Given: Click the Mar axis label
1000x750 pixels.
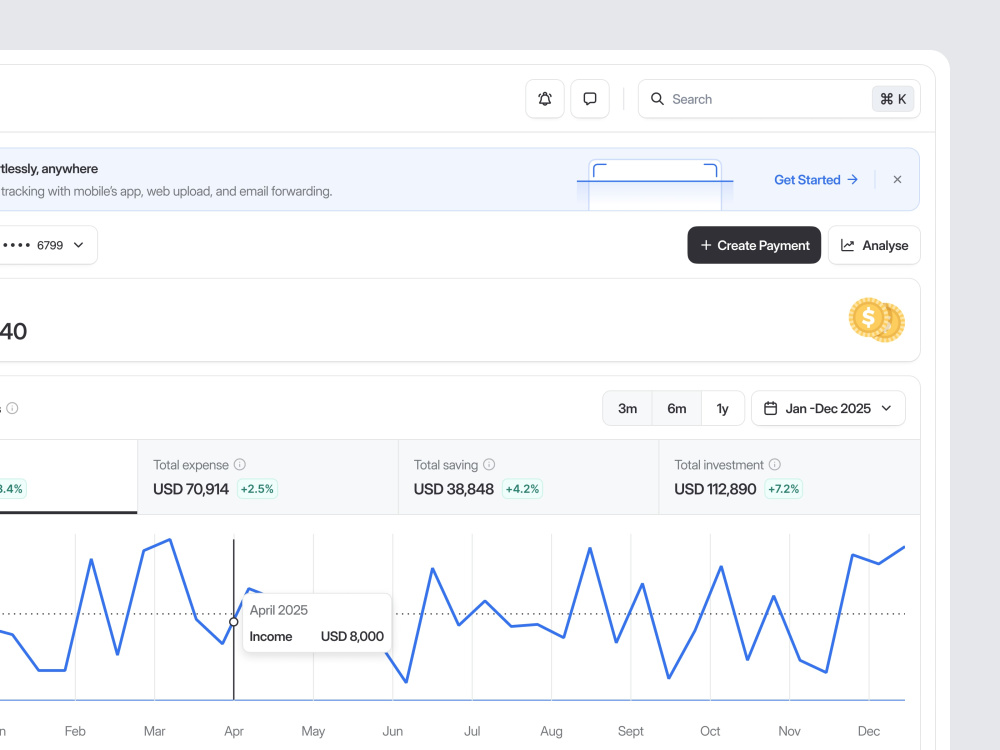Looking at the screenshot, I should coord(154,732).
